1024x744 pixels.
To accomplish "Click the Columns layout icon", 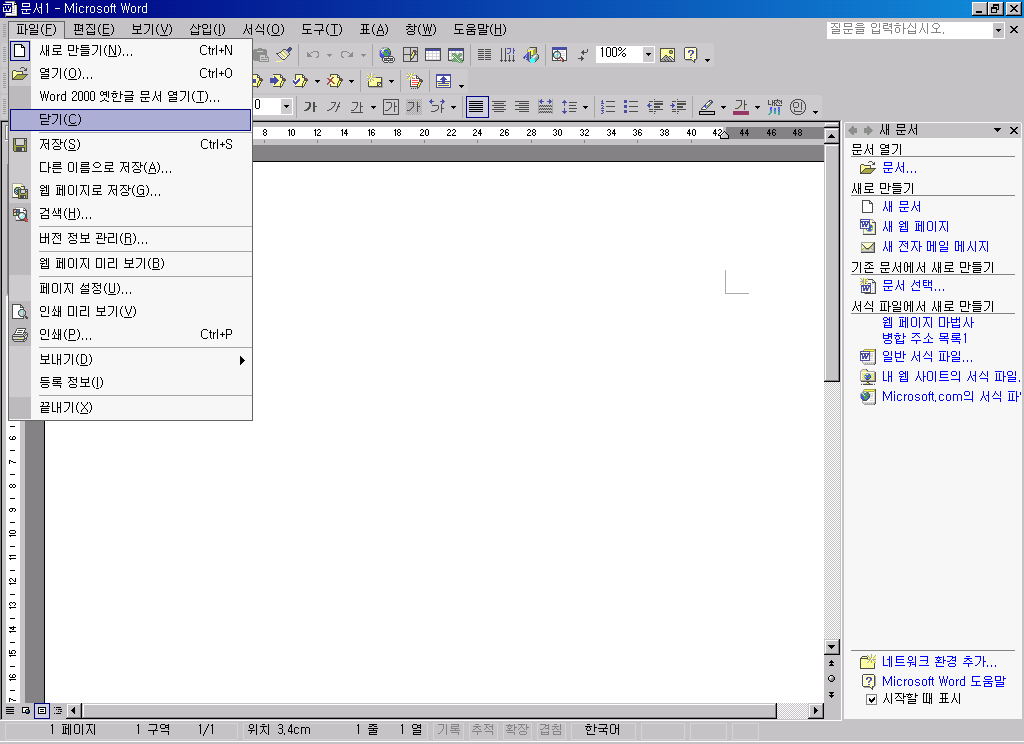I will pos(485,54).
